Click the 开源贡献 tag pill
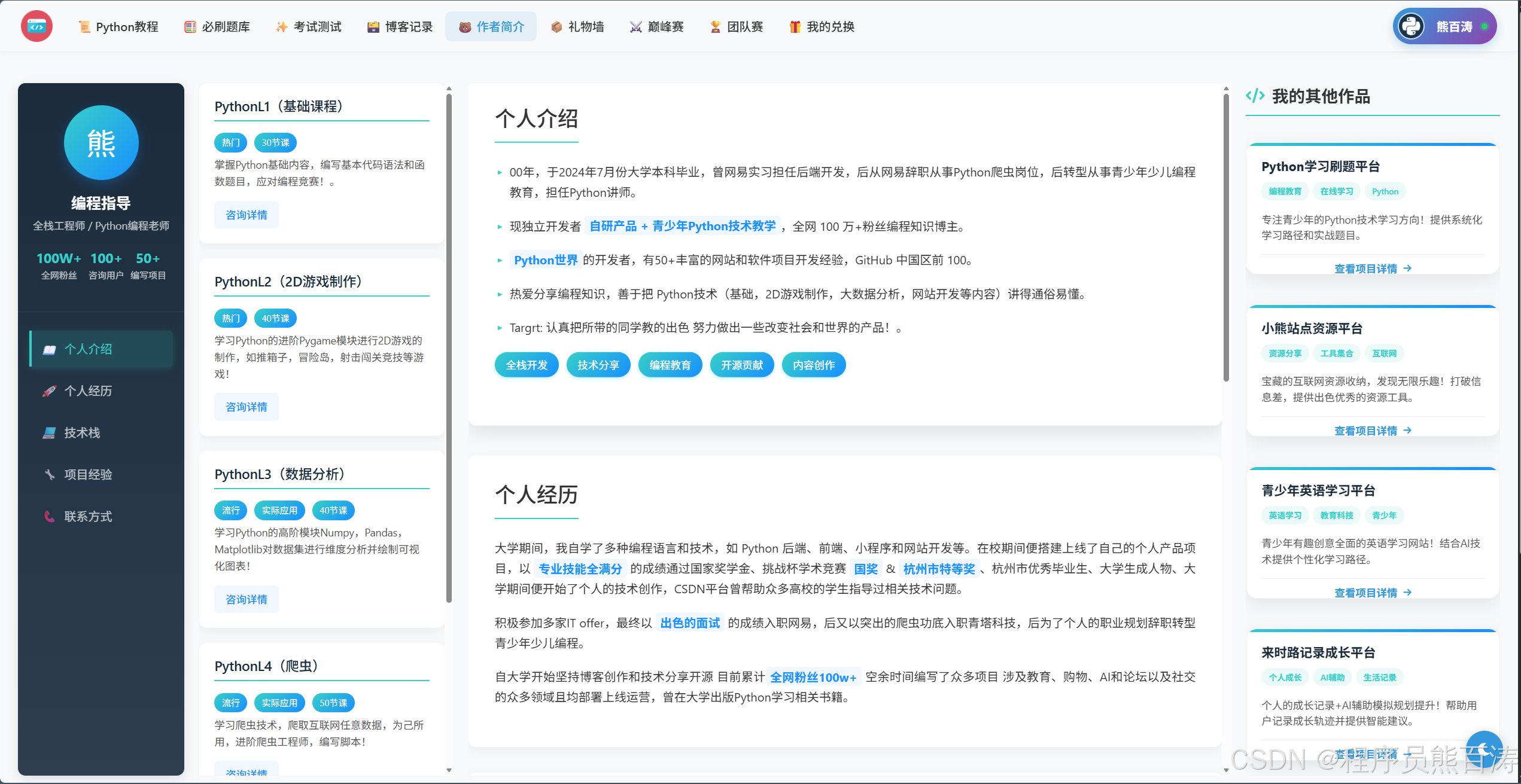Screen dimensions: 1521x784 point(742,365)
